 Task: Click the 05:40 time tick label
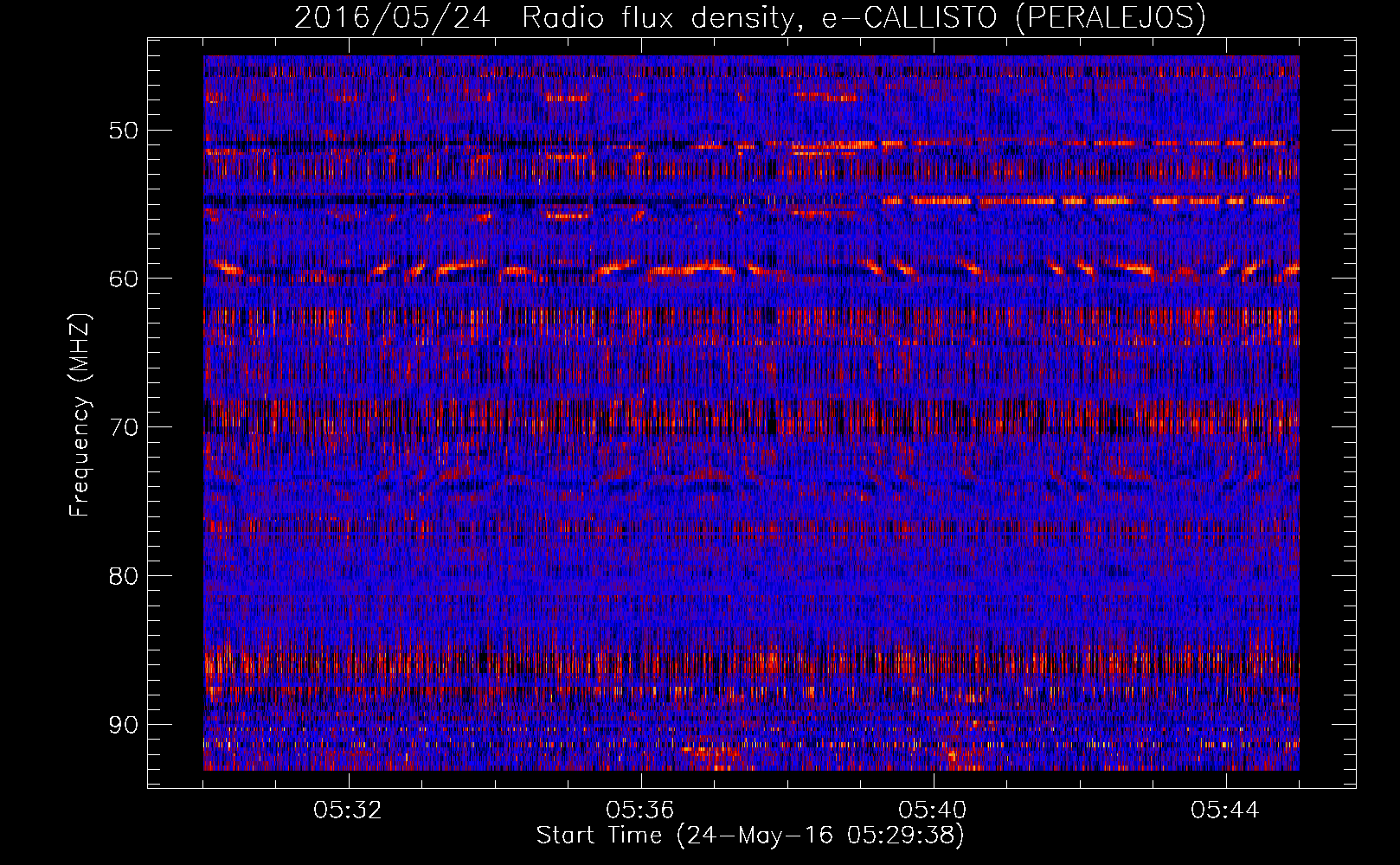933,811
